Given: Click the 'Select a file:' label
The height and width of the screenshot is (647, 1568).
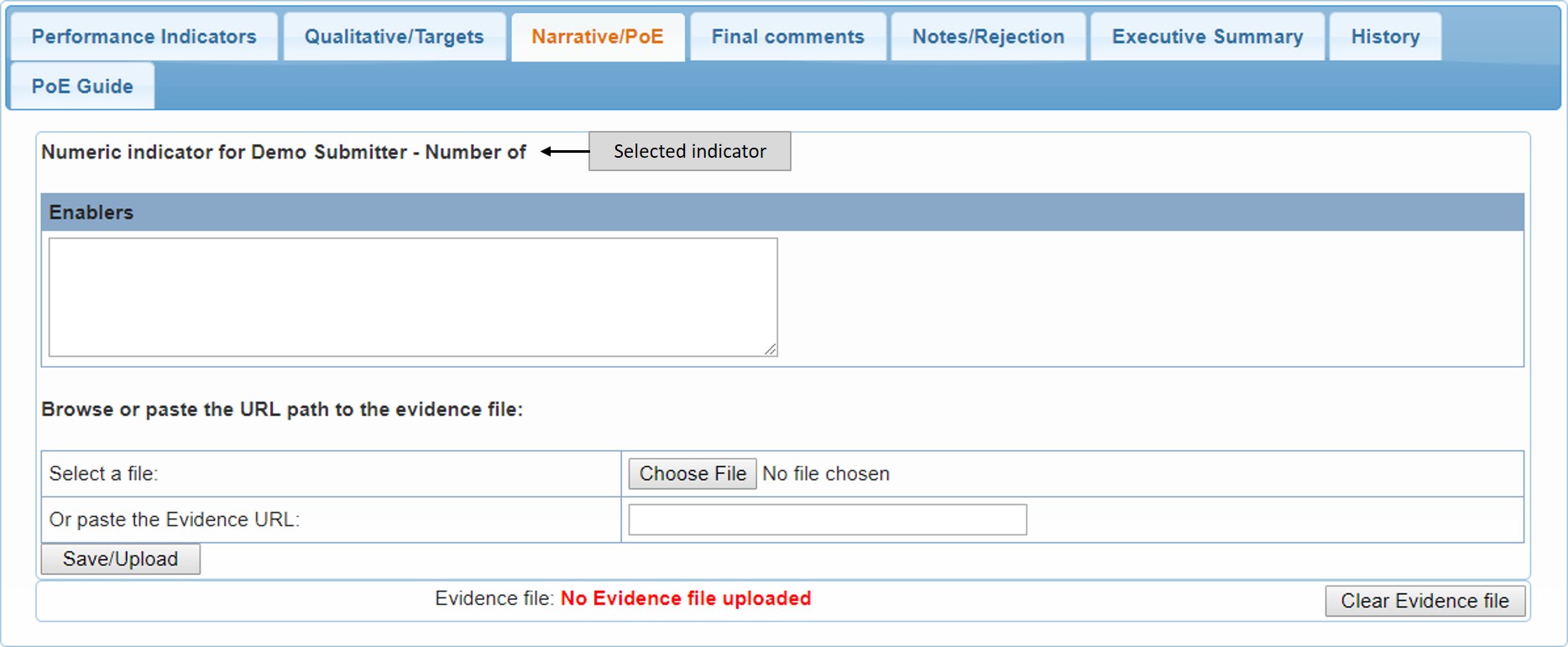Looking at the screenshot, I should pyautogui.click(x=103, y=474).
